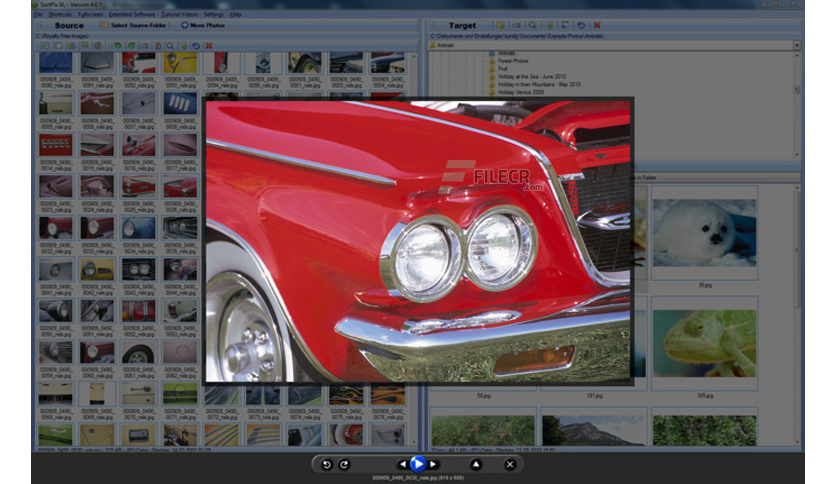Select source thumbnail 000909_0489_0093_nals.jpg
This screenshot has width=836, height=484.
point(180,63)
